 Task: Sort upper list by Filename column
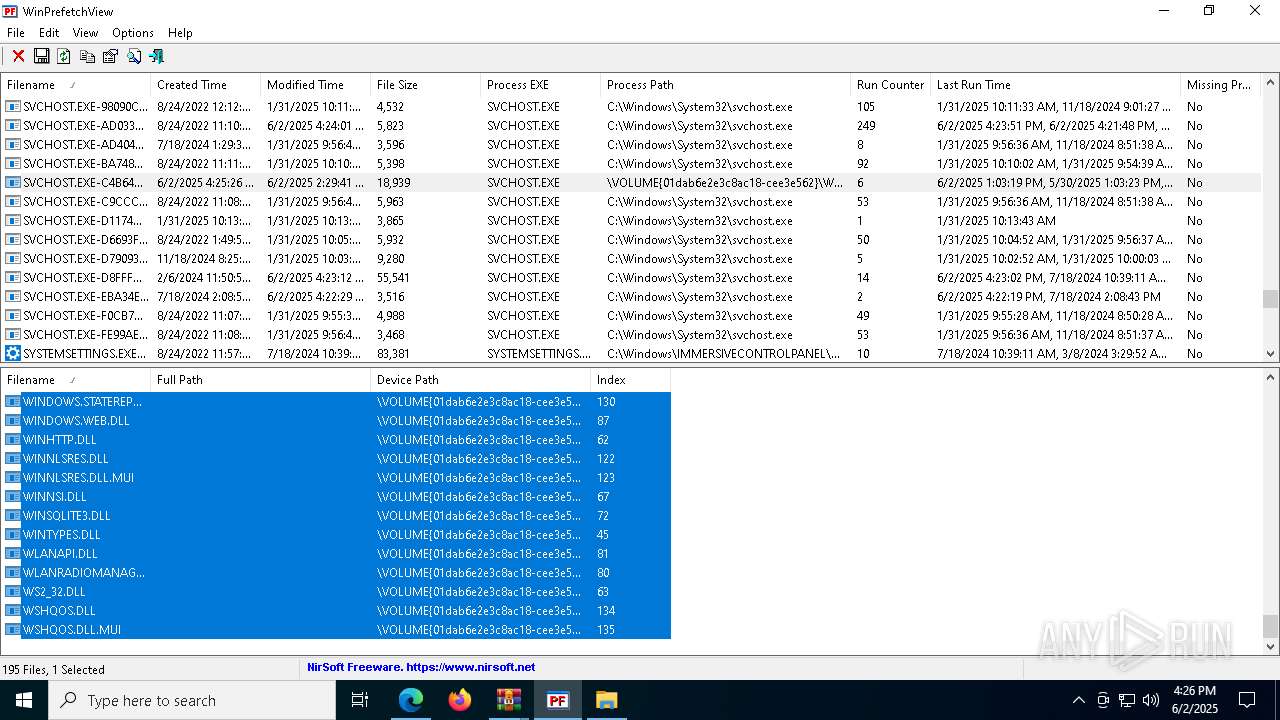coord(75,85)
